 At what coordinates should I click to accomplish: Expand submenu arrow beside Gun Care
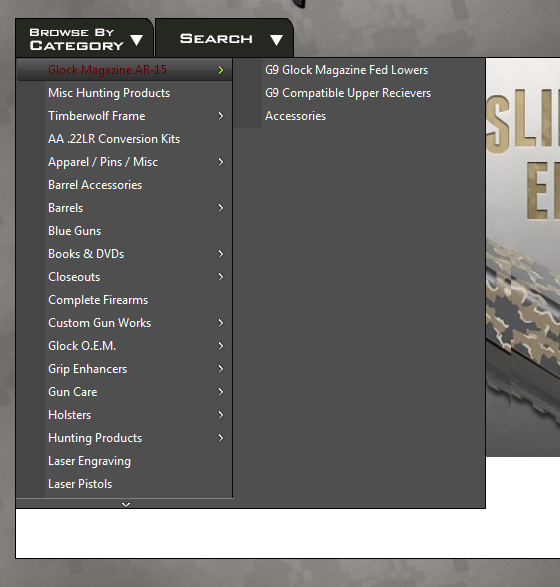pos(221,392)
